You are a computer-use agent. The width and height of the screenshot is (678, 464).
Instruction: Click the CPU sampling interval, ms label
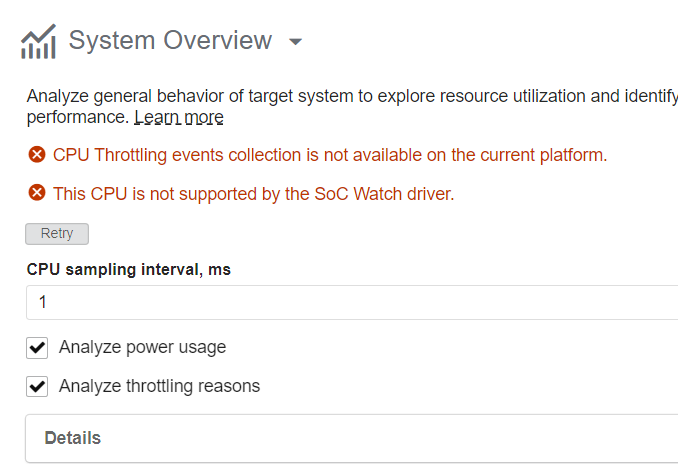click(x=129, y=270)
